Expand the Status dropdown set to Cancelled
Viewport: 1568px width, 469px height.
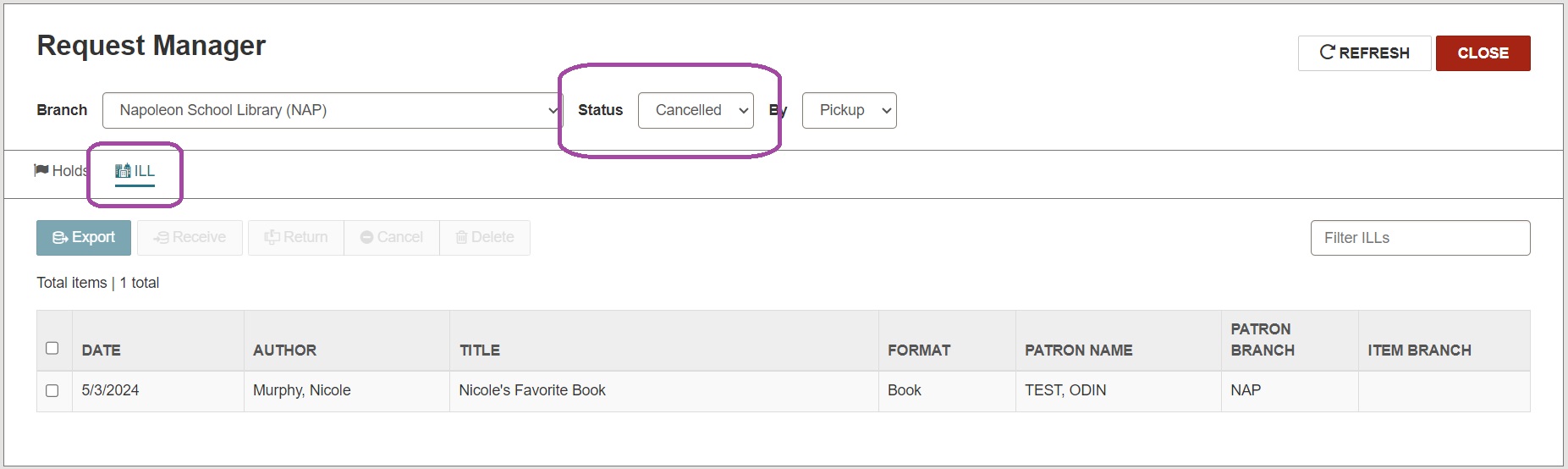coord(696,110)
